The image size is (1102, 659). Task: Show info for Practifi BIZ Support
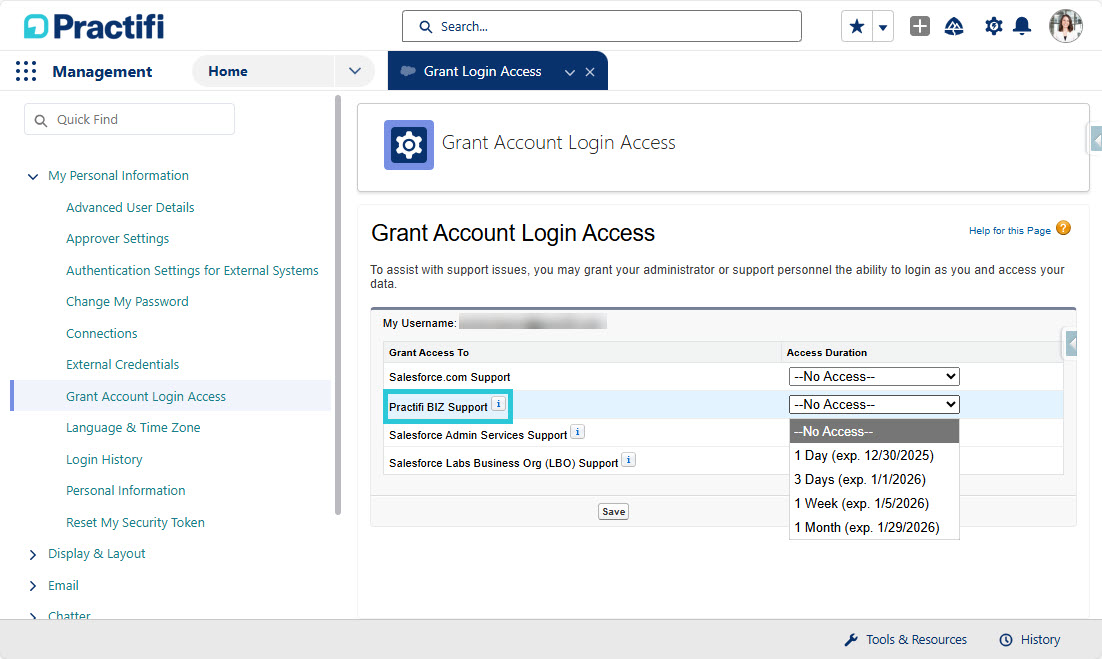[x=498, y=404]
